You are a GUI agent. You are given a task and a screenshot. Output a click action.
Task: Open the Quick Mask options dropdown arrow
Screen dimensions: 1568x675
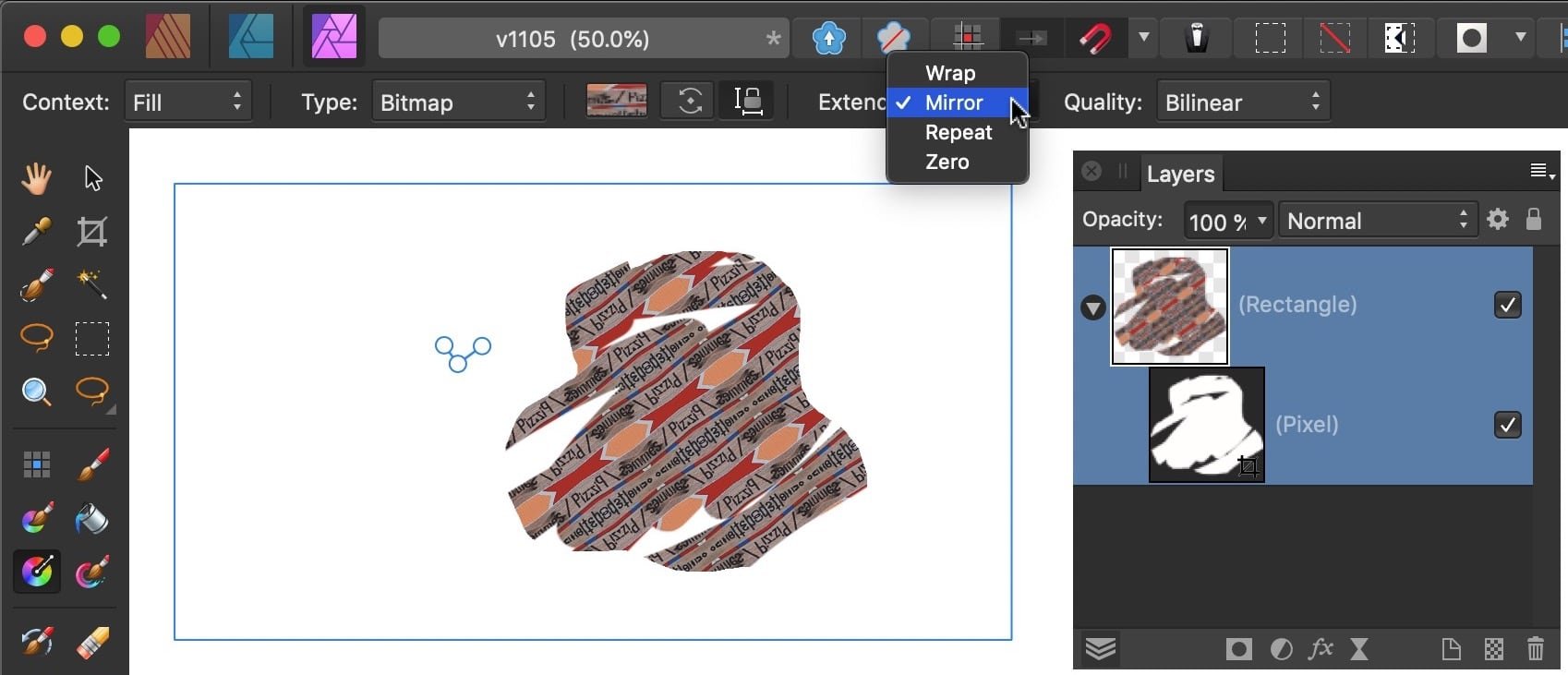coord(1520,38)
